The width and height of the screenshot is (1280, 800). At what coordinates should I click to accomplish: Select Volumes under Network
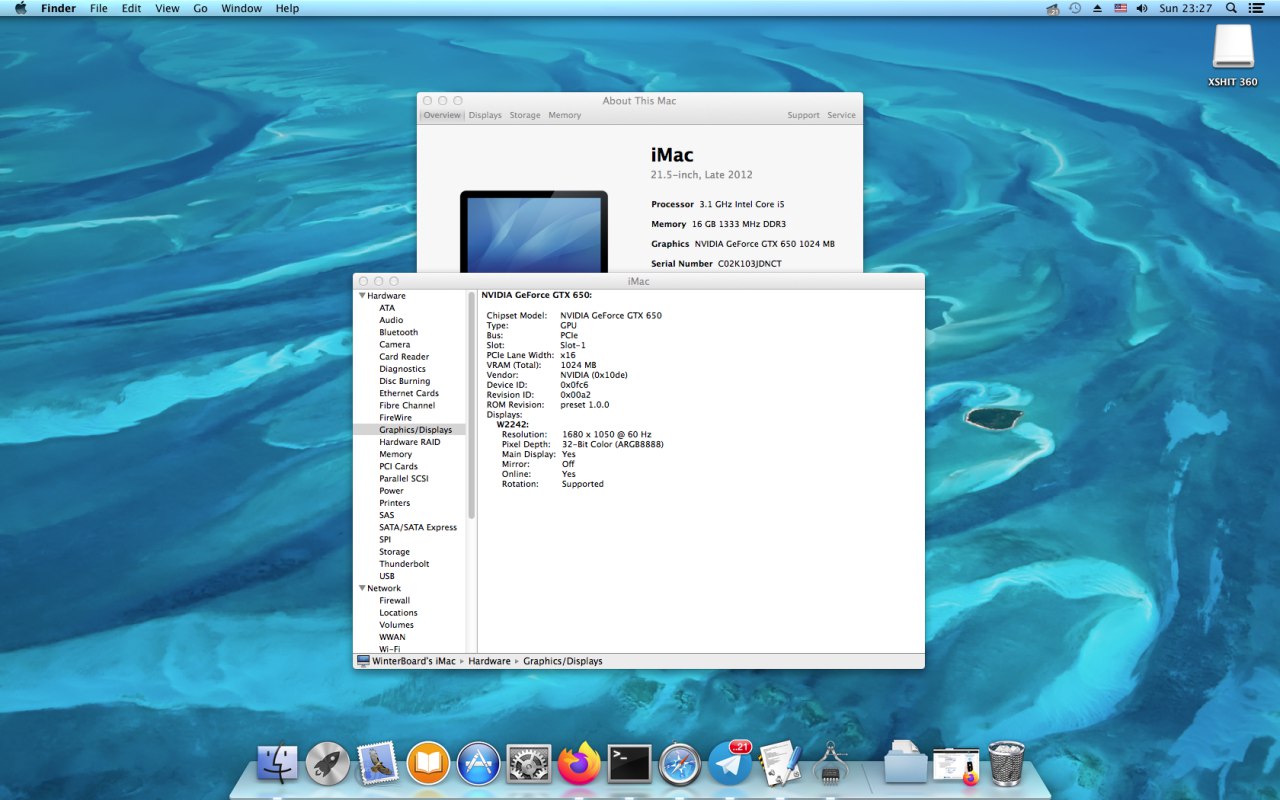tap(396, 625)
